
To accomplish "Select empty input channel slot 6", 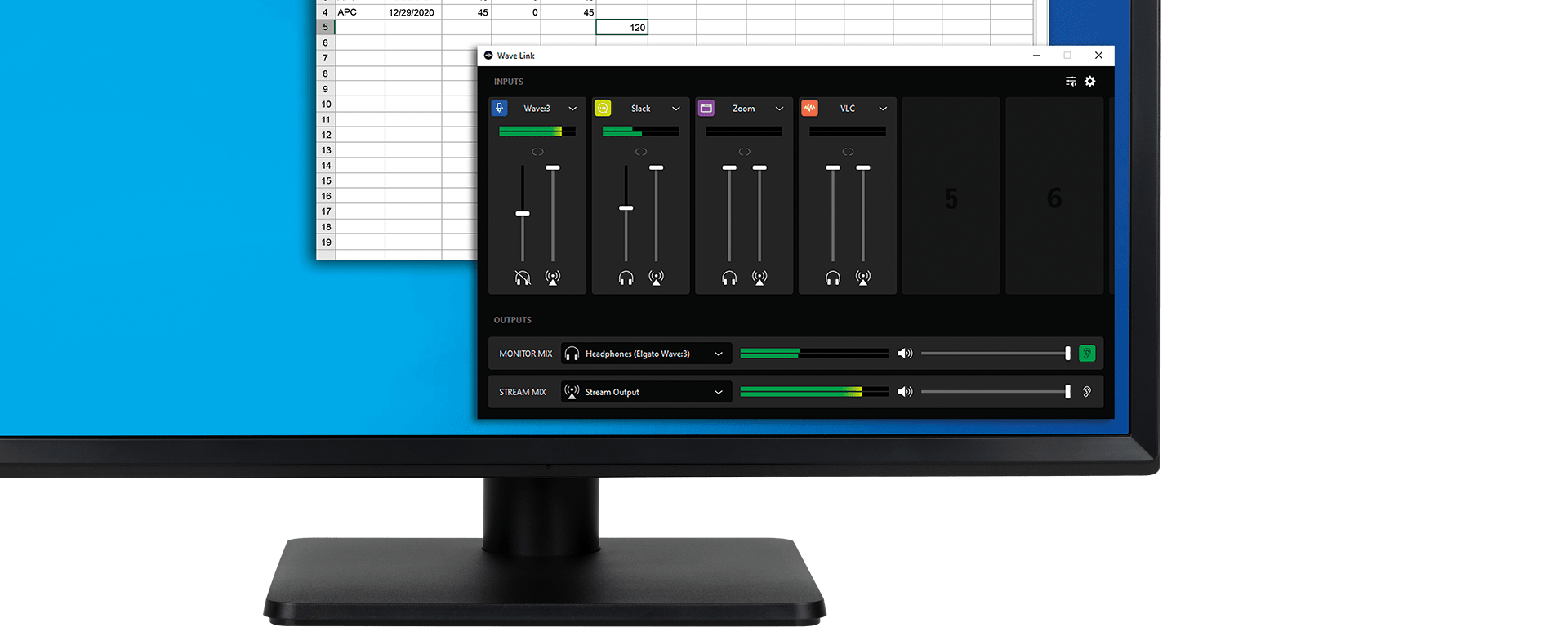I will tap(1054, 196).
